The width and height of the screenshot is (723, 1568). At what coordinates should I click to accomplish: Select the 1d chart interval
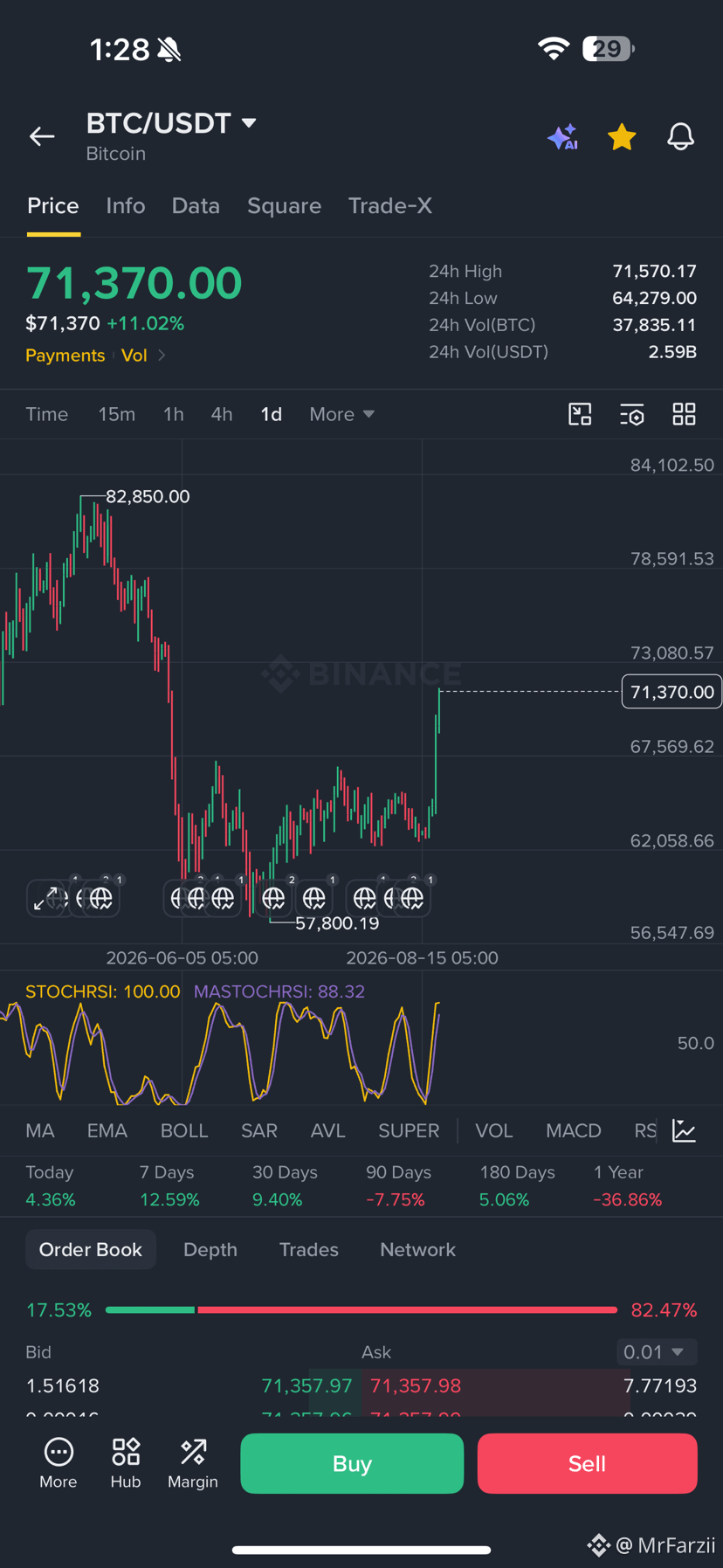(x=272, y=414)
